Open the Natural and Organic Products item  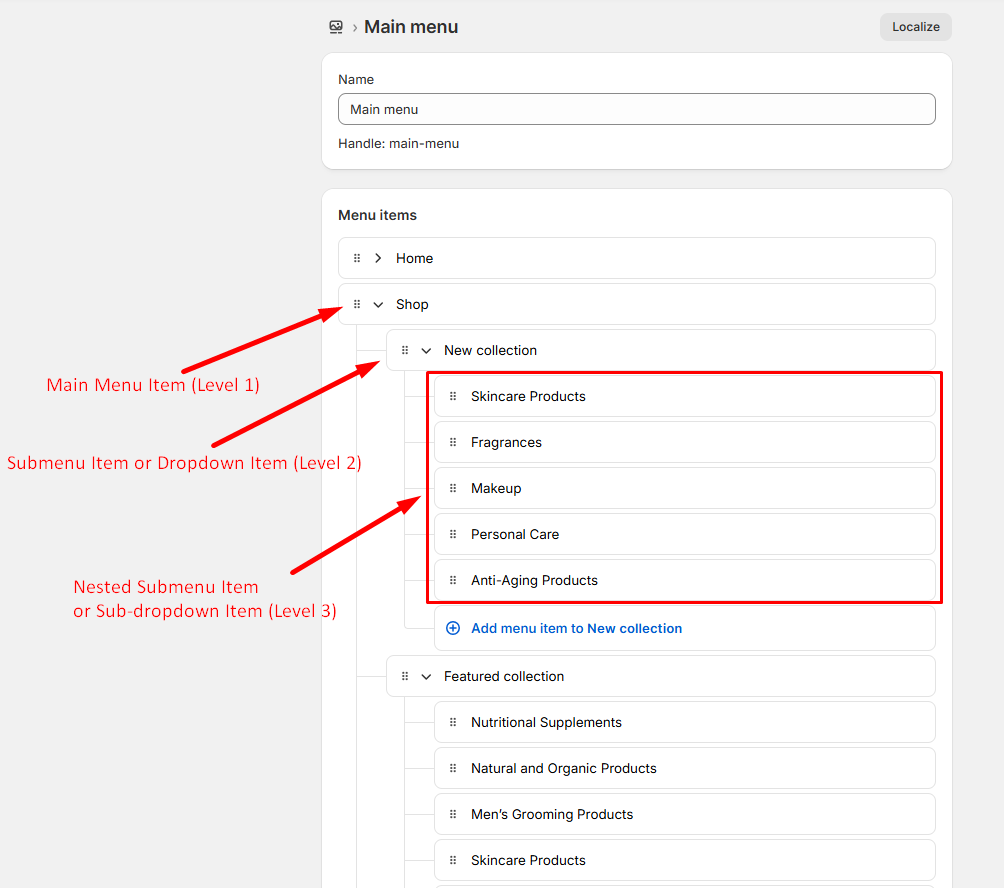684,768
